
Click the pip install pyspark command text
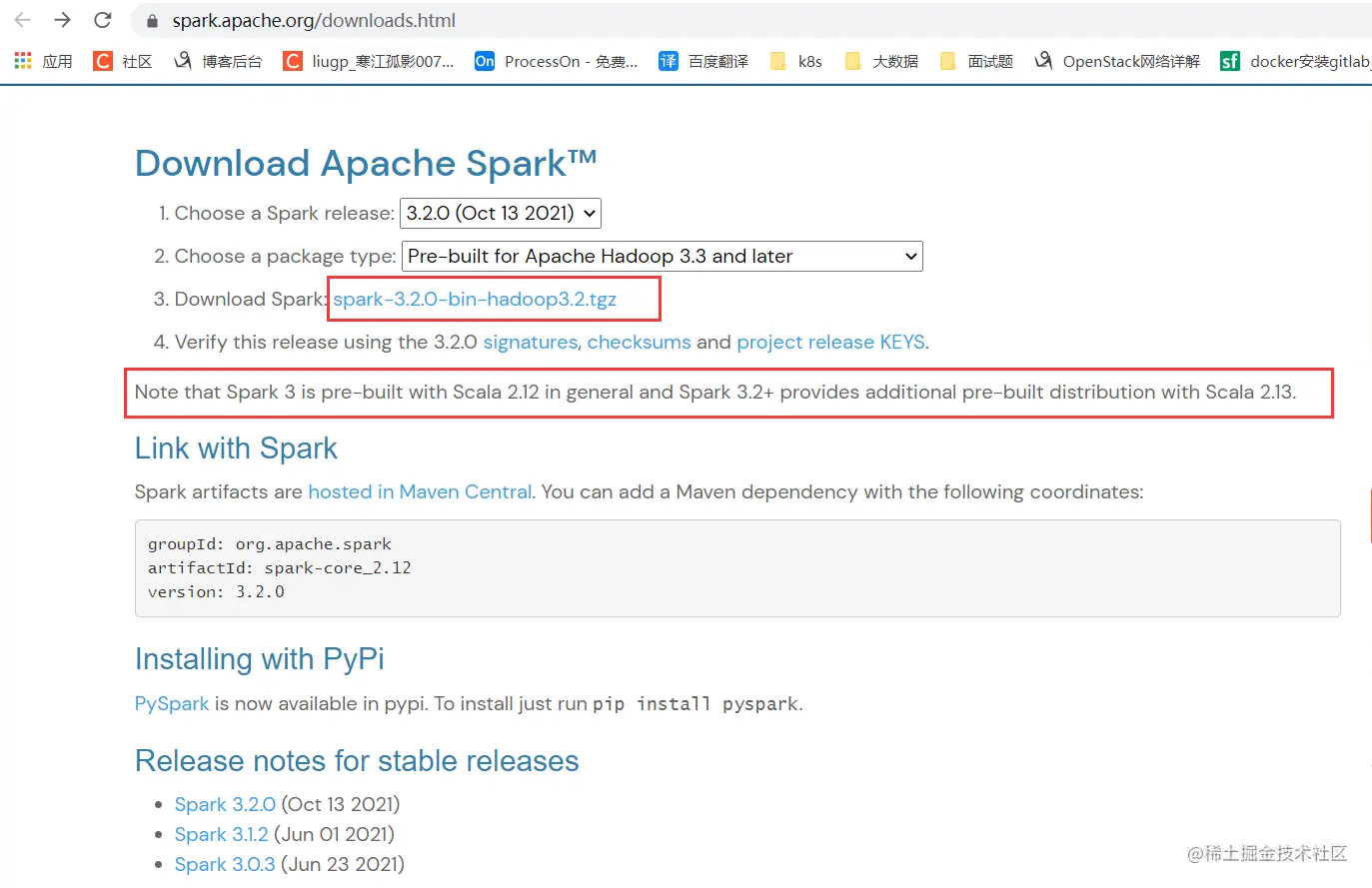pyautogui.click(x=695, y=704)
